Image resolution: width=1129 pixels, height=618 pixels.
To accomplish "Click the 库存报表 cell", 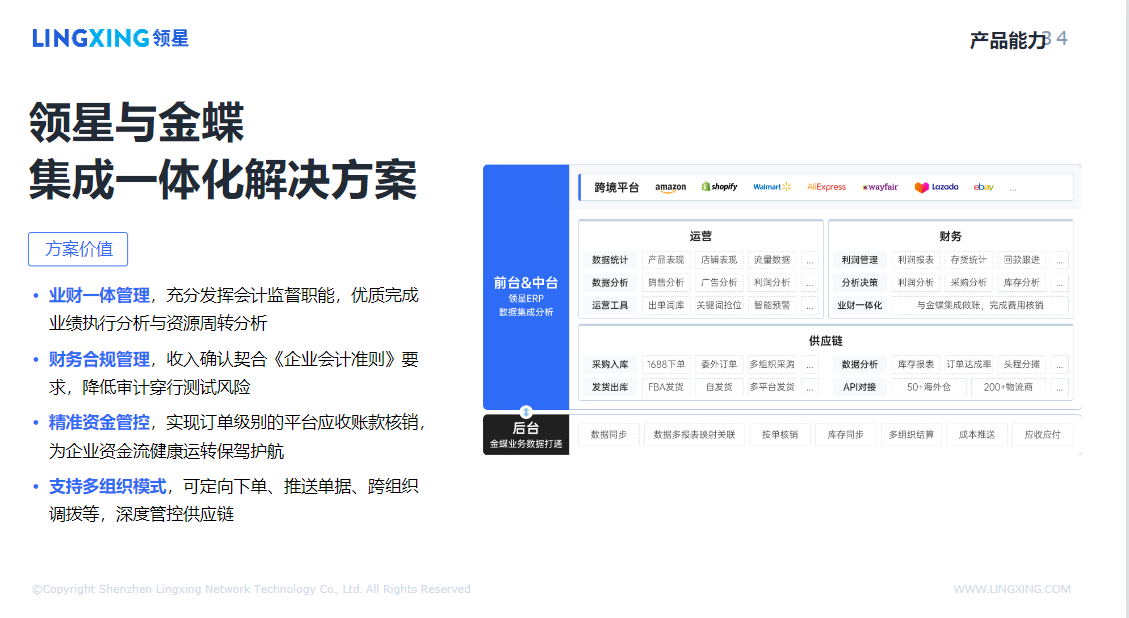I will [916, 364].
